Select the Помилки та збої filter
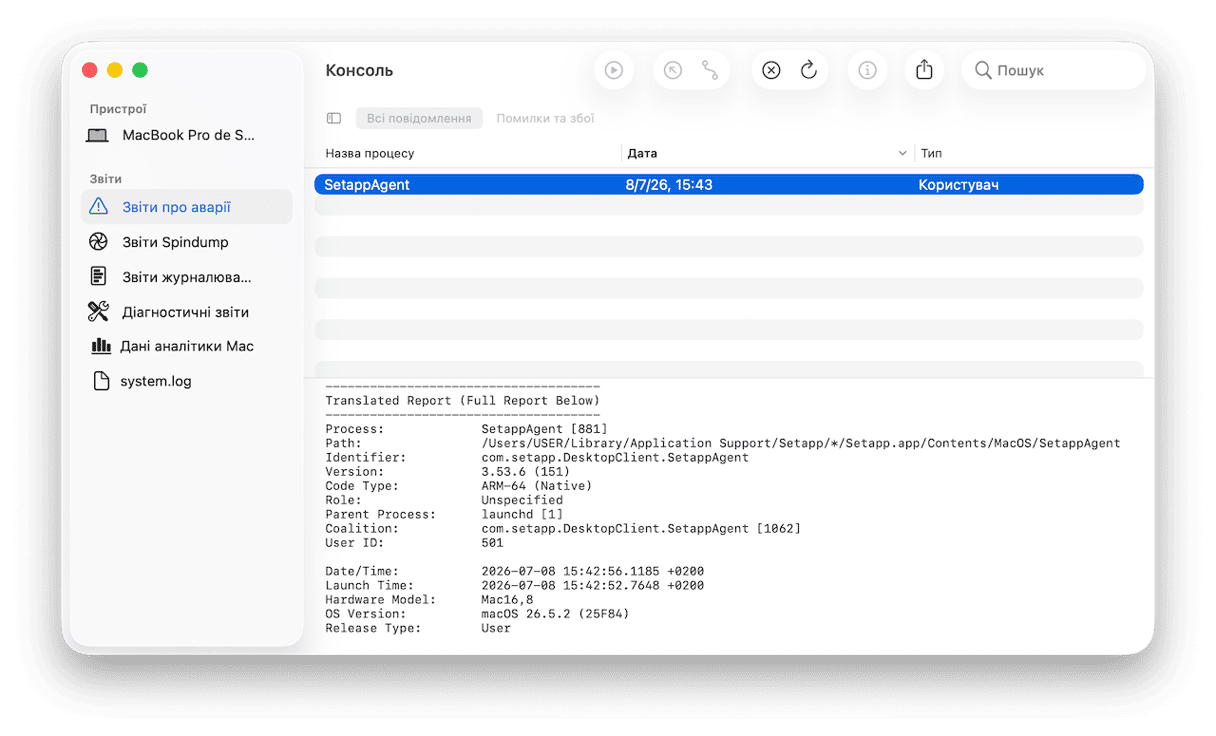Viewport: 1216px width, 736px height. (545, 118)
